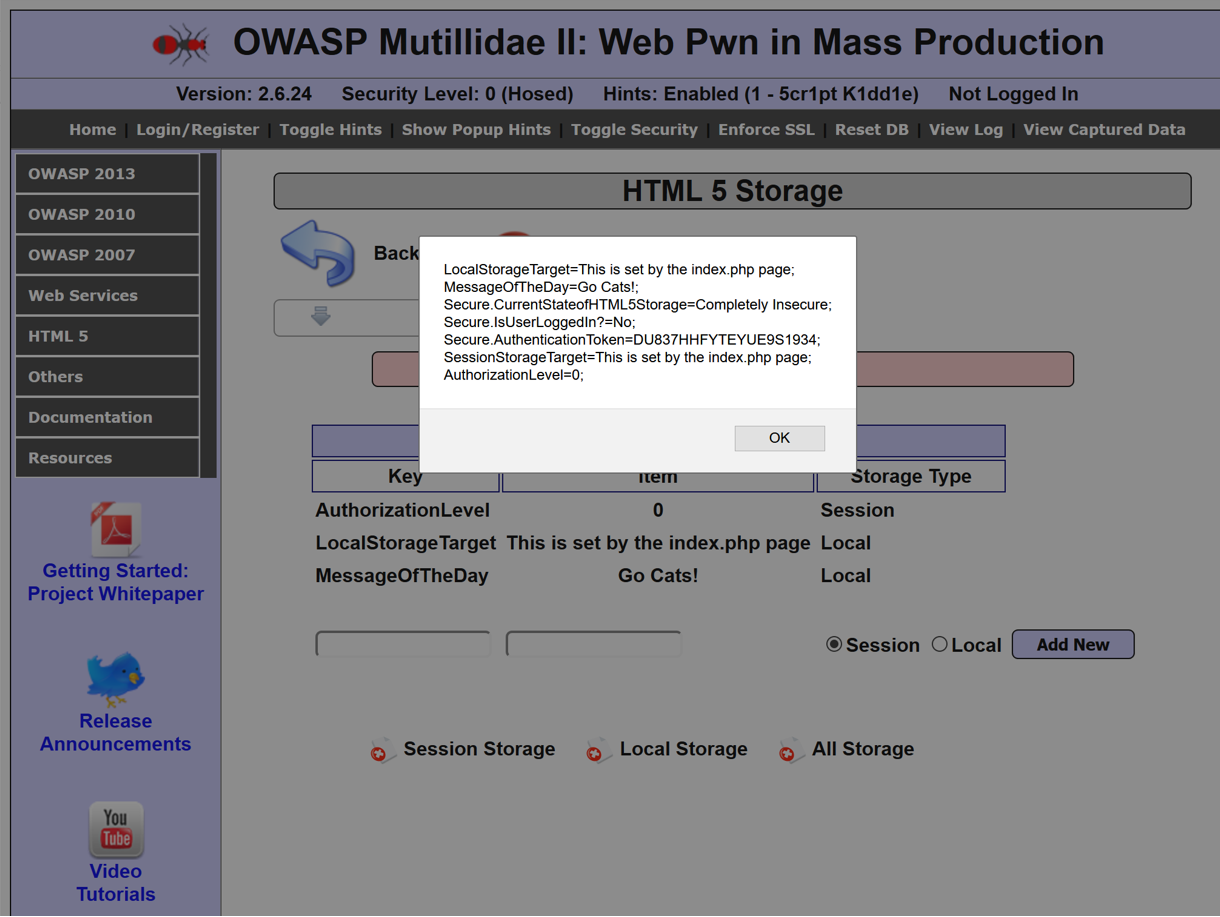Expand the OWASP 2007 menu
1220x917 pixels.
[107, 255]
